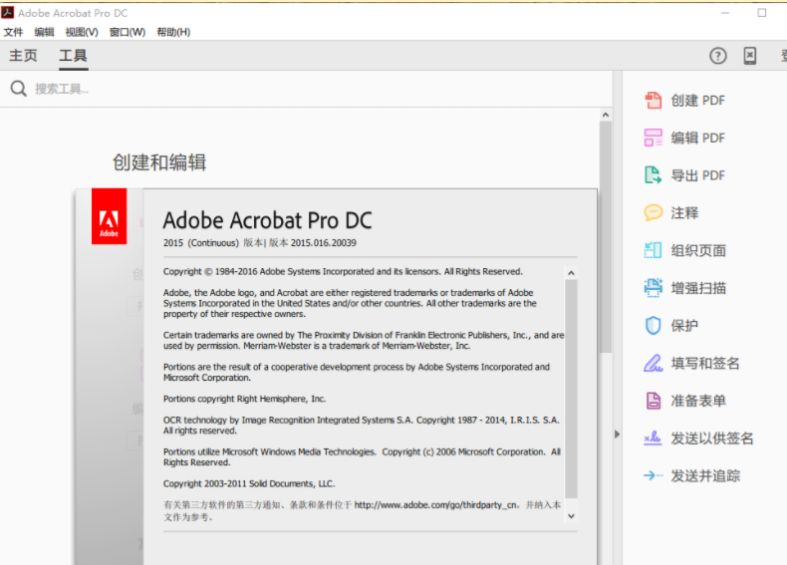Click the Acrobat app icon in title bar
The height and width of the screenshot is (565, 787).
(8, 13)
